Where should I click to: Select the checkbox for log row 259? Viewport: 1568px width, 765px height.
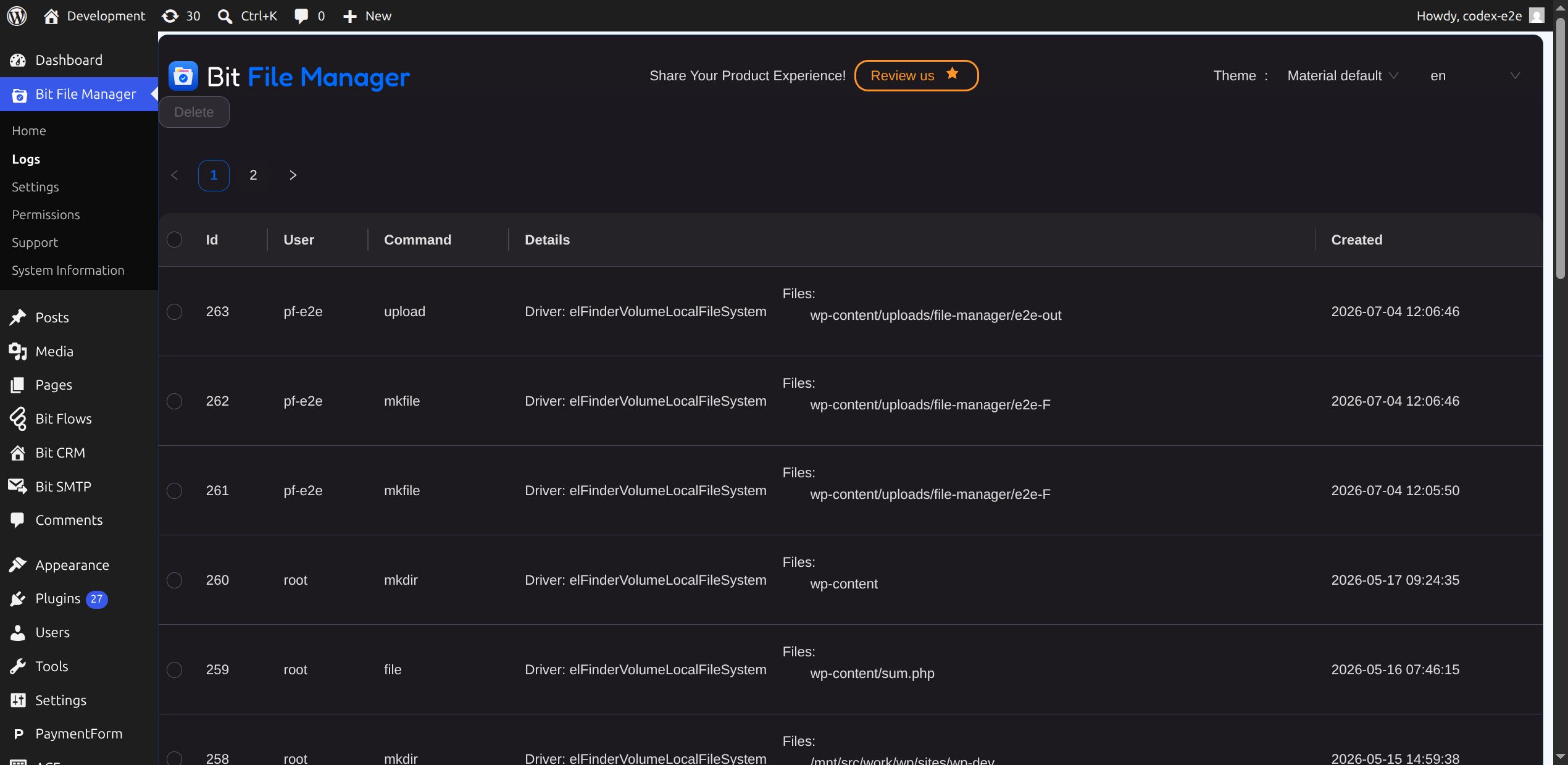click(175, 670)
